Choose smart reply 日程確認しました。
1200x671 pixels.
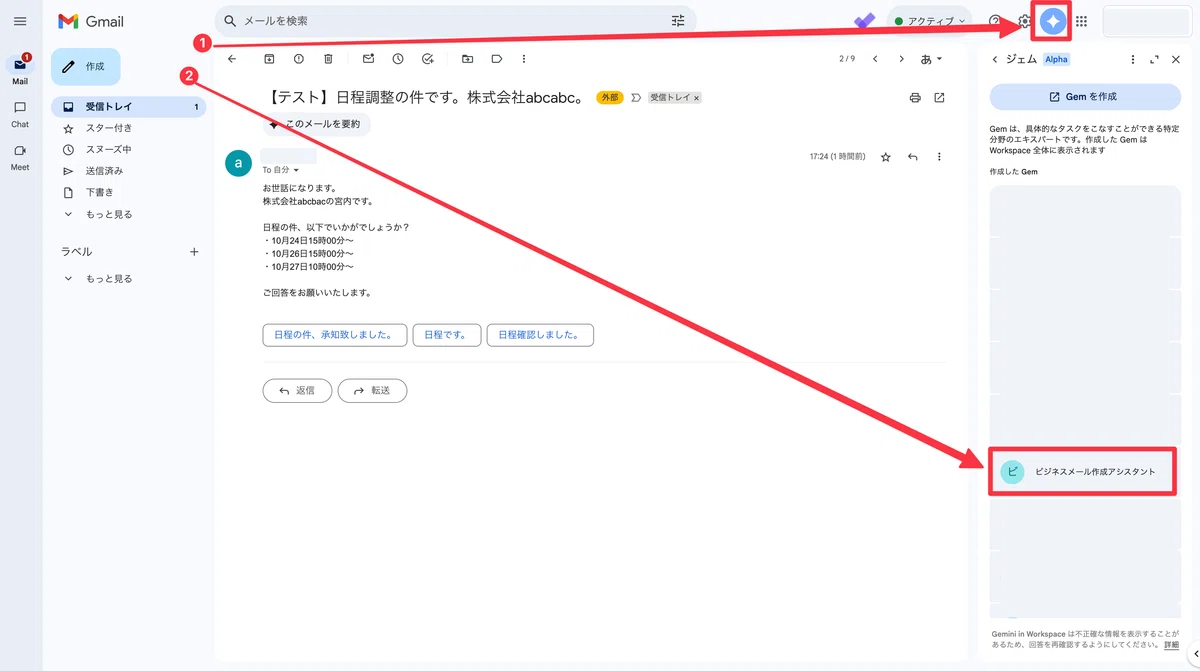point(540,335)
